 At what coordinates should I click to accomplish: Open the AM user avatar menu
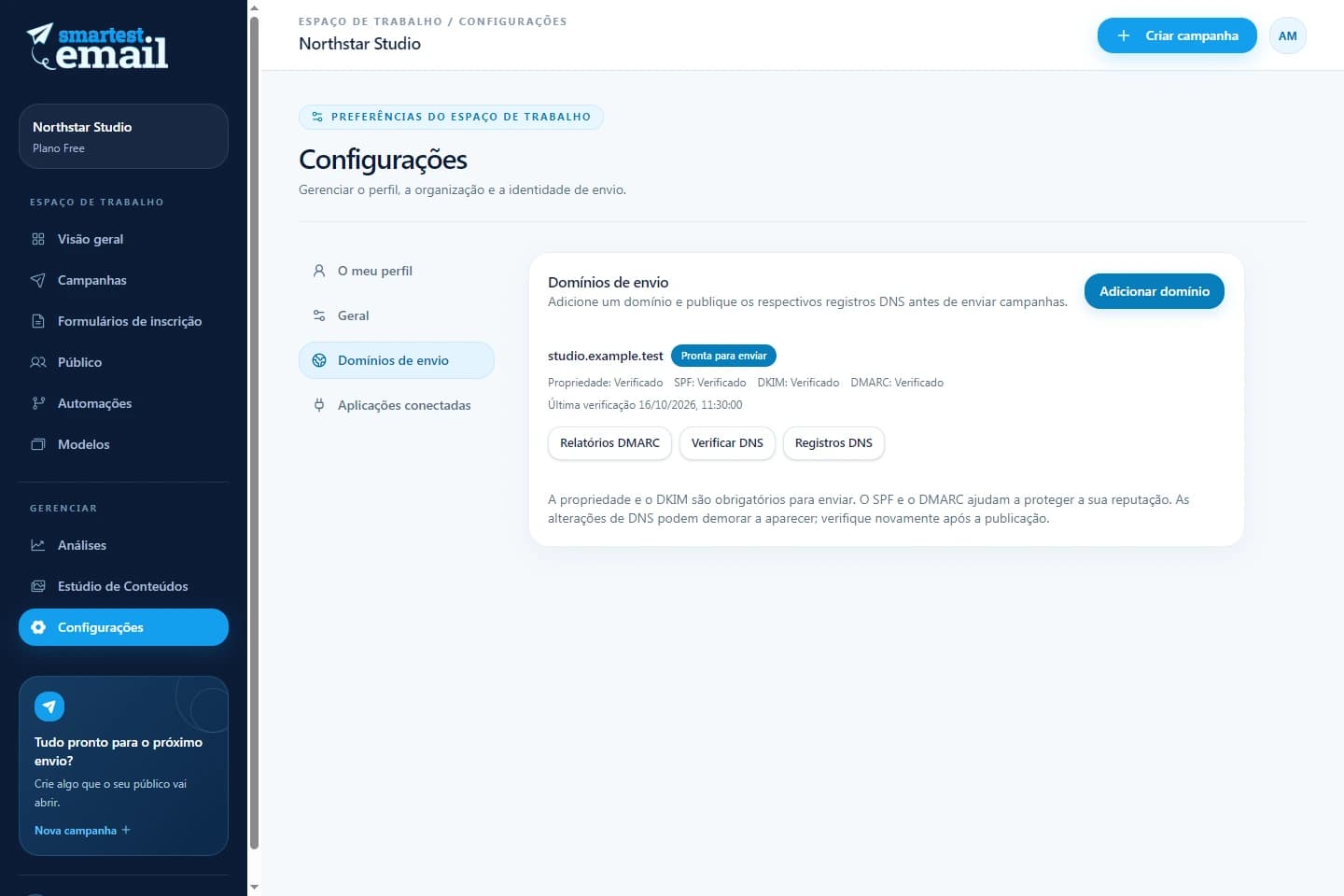coord(1287,35)
